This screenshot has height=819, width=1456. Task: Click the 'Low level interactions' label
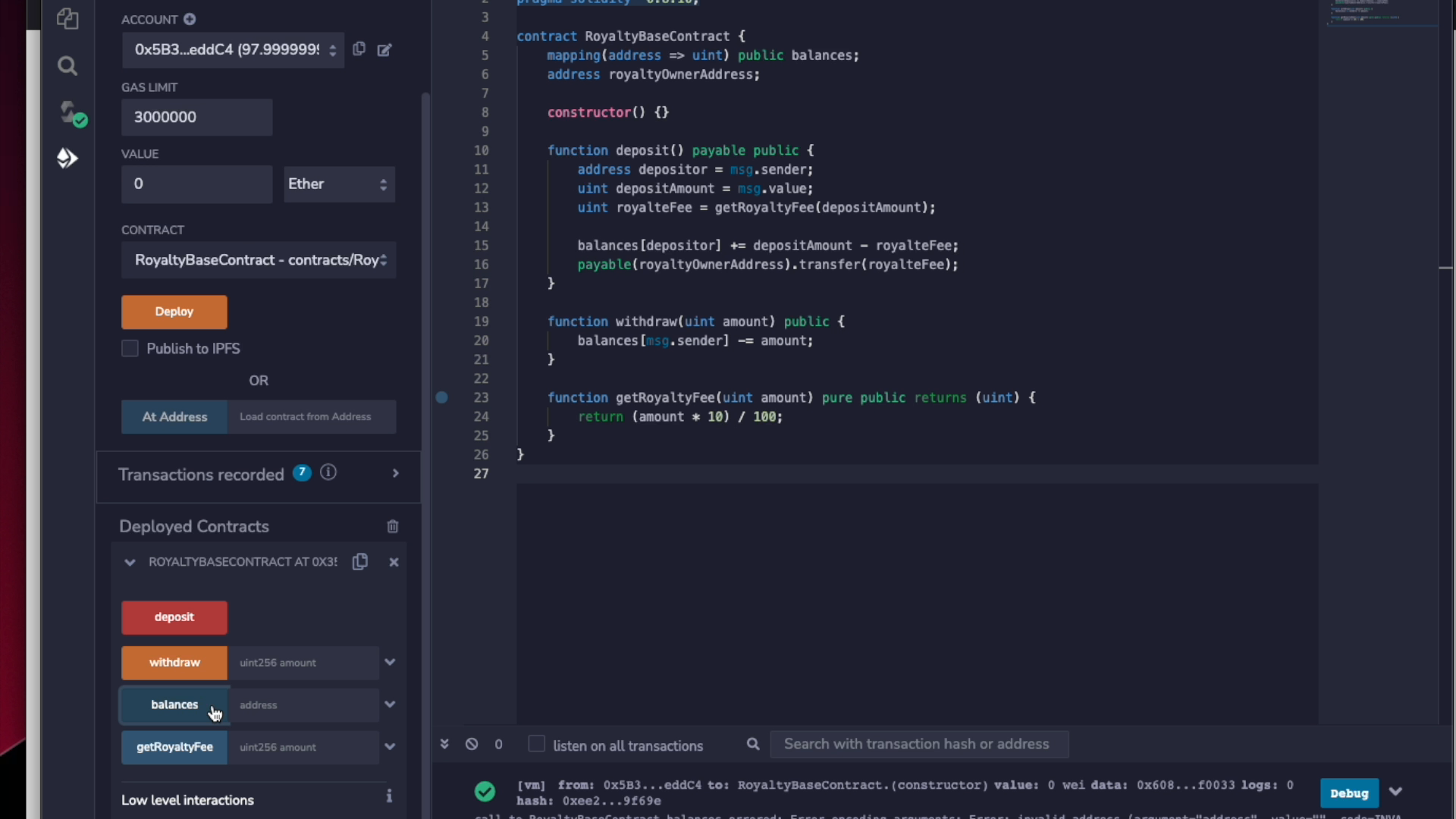click(x=187, y=800)
